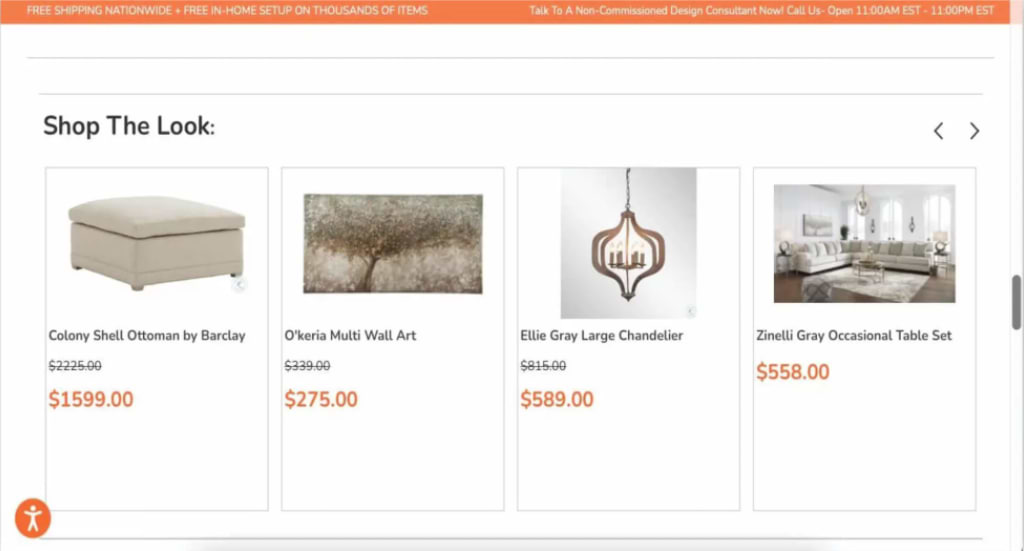
Task: Open Zinelli Gray Occasional Table Set link
Action: 854,336
